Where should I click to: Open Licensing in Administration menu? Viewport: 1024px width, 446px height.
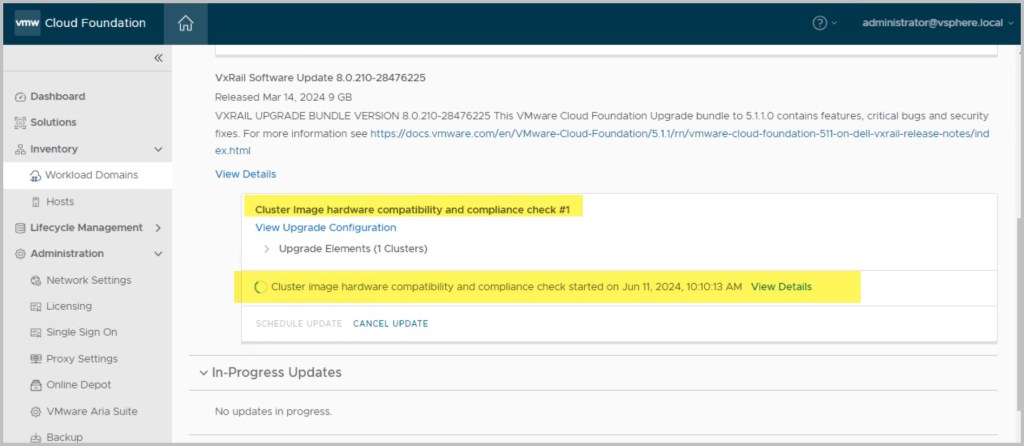click(x=69, y=306)
